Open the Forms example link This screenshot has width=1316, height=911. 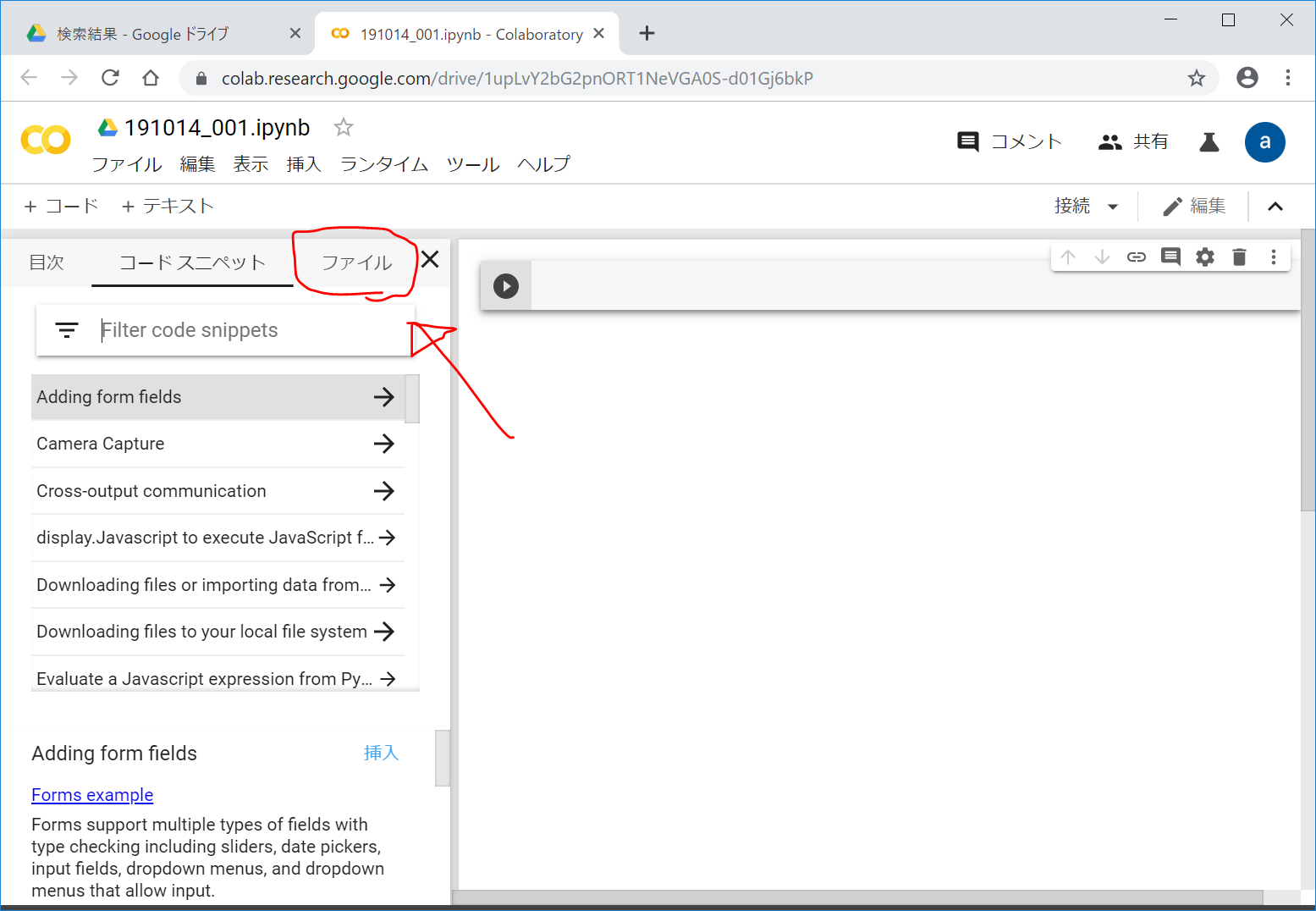92,795
